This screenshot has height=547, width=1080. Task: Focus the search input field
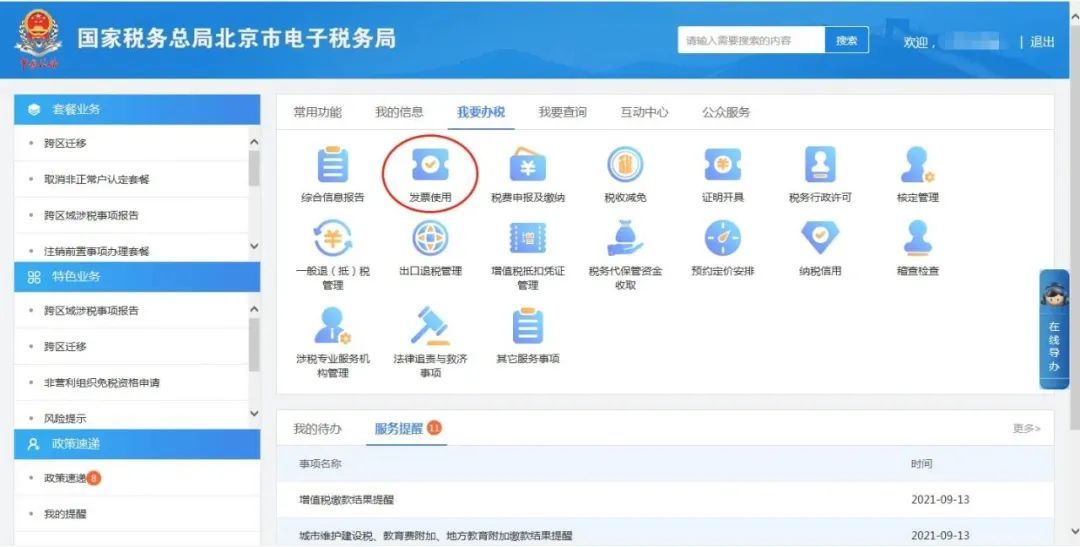pyautogui.click(x=751, y=40)
